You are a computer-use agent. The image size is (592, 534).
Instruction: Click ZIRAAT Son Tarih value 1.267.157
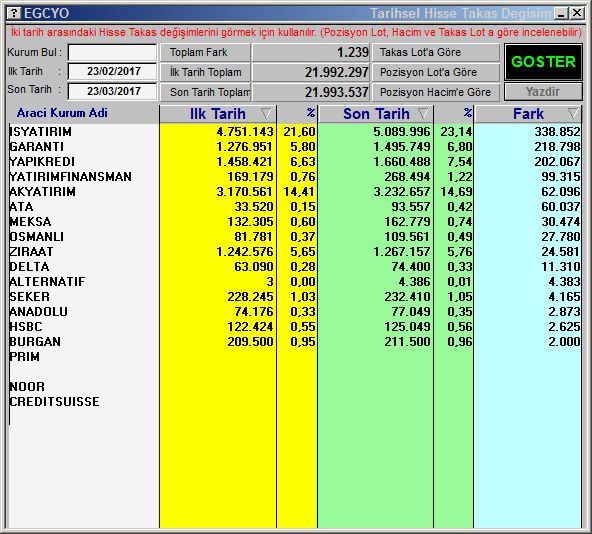[402, 252]
